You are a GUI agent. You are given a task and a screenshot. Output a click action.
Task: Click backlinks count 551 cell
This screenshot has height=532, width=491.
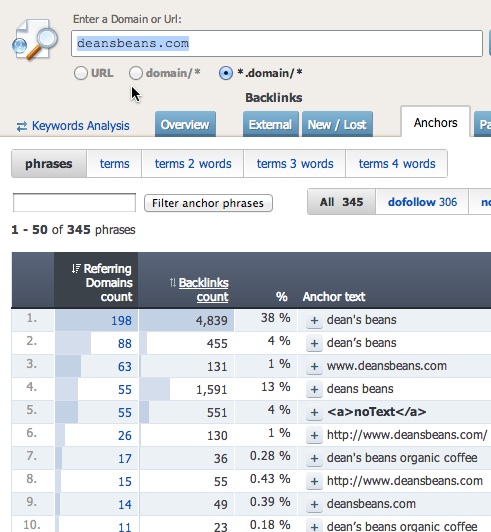tap(187, 412)
